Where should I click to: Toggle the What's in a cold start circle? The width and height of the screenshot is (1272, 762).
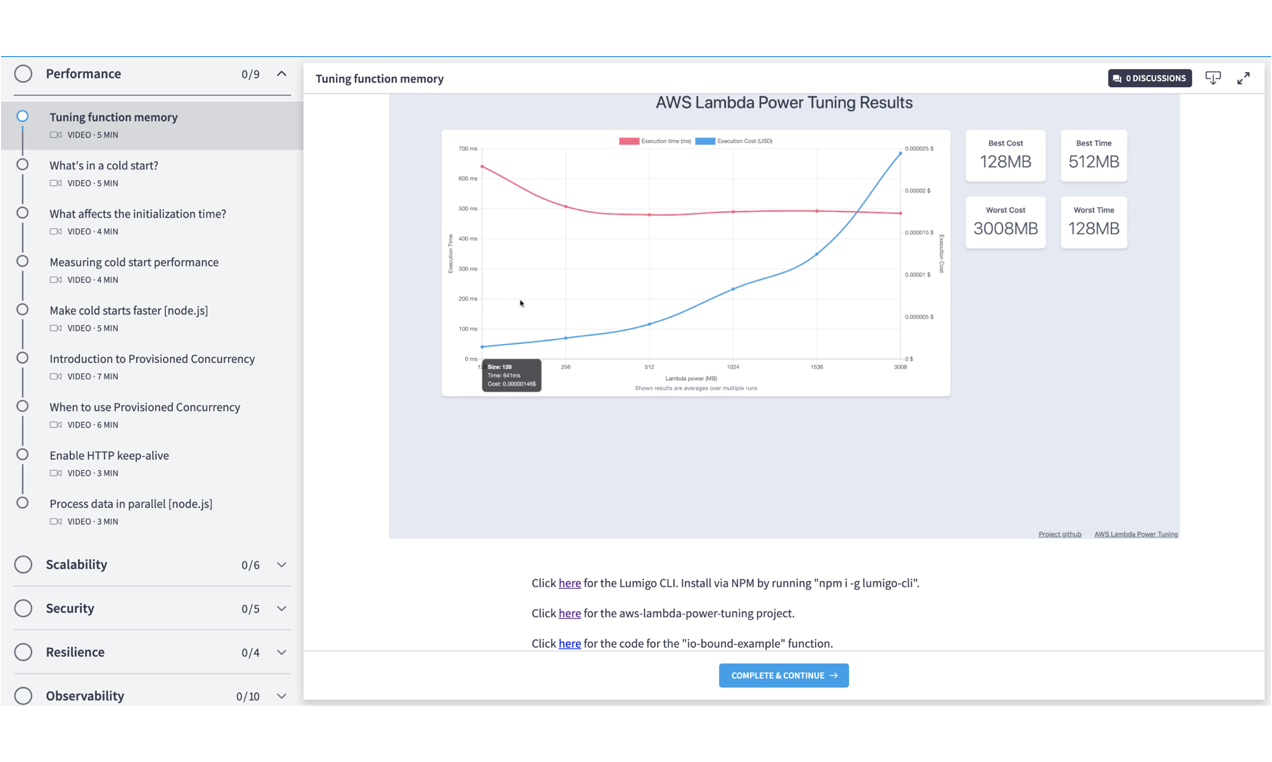tap(22, 165)
